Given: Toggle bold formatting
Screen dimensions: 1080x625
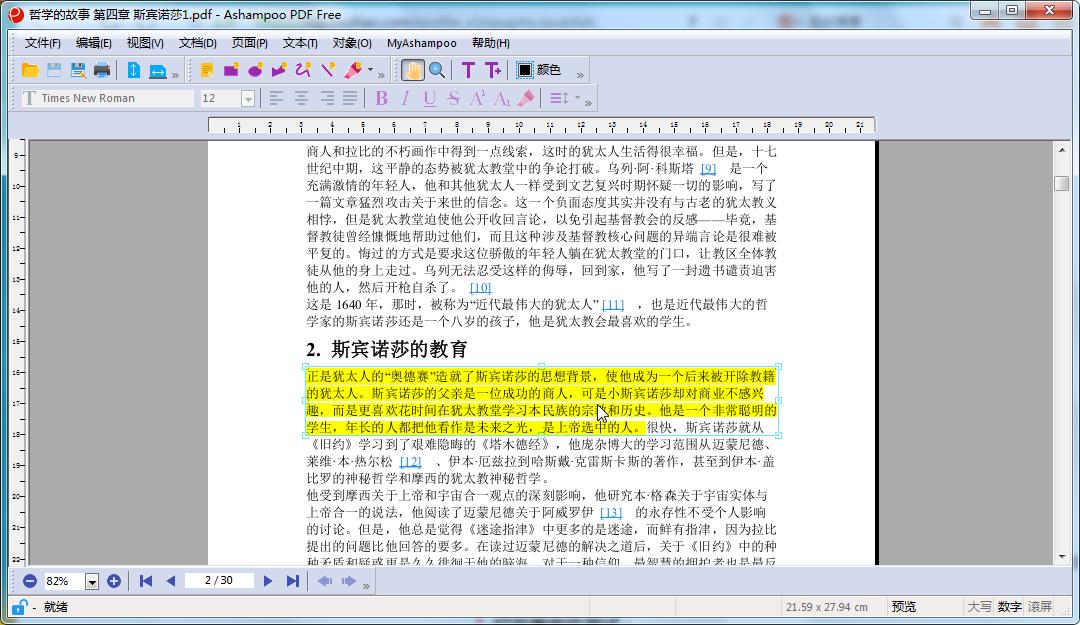Looking at the screenshot, I should 381,96.
